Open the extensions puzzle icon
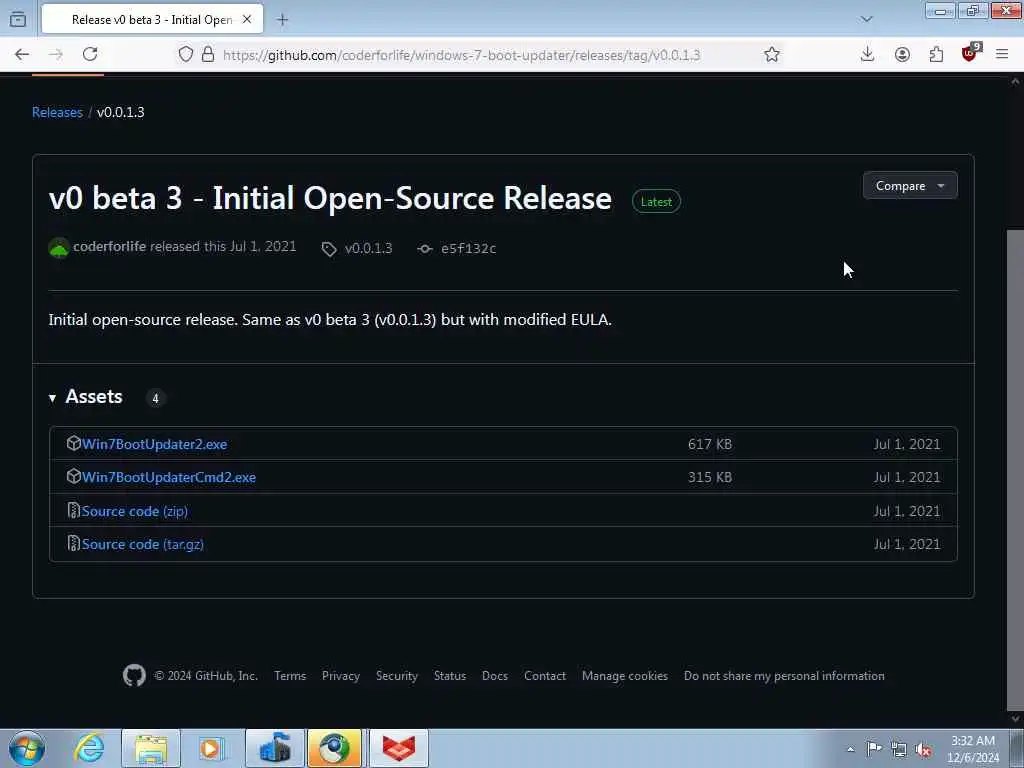The width and height of the screenshot is (1024, 768). tap(936, 54)
